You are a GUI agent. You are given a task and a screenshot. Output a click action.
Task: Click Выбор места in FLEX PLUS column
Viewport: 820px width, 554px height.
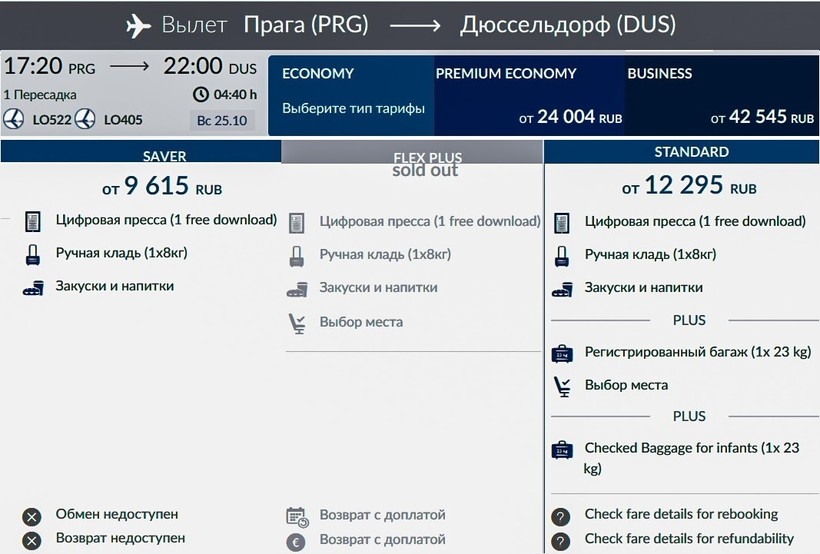pos(361,322)
